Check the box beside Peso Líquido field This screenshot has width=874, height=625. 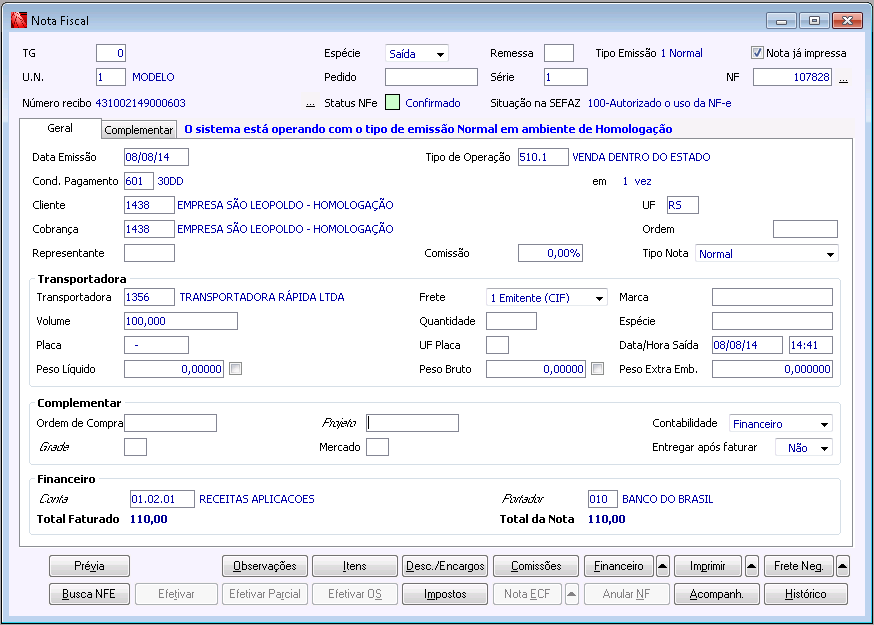[235, 369]
